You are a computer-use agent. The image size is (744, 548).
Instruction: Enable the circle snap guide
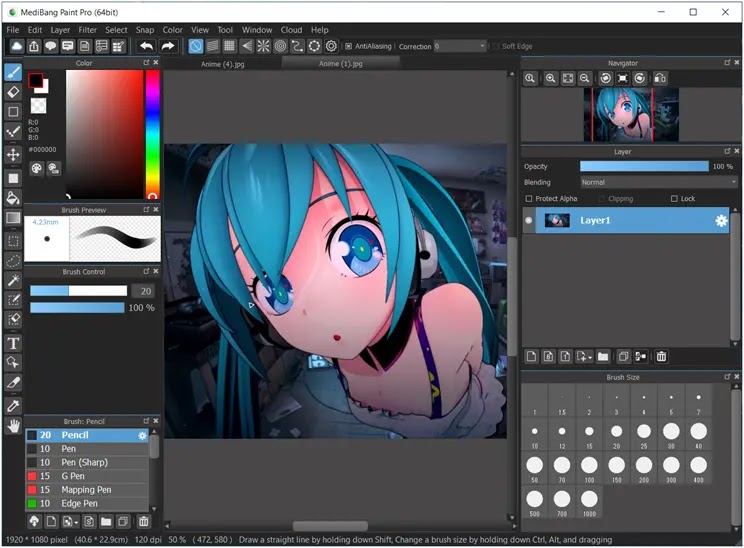280,46
